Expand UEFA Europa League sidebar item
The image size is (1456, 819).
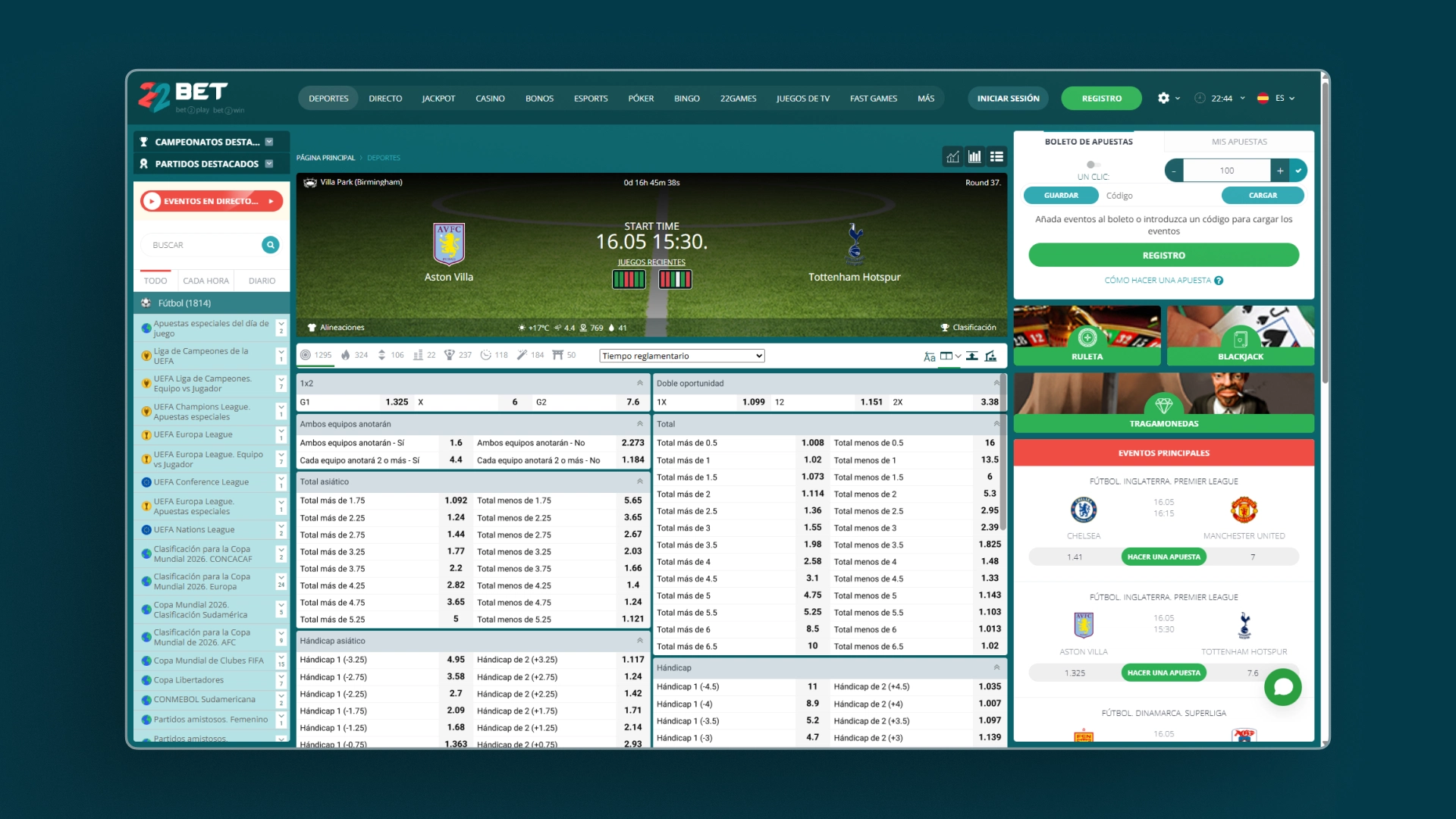pyautogui.click(x=281, y=435)
